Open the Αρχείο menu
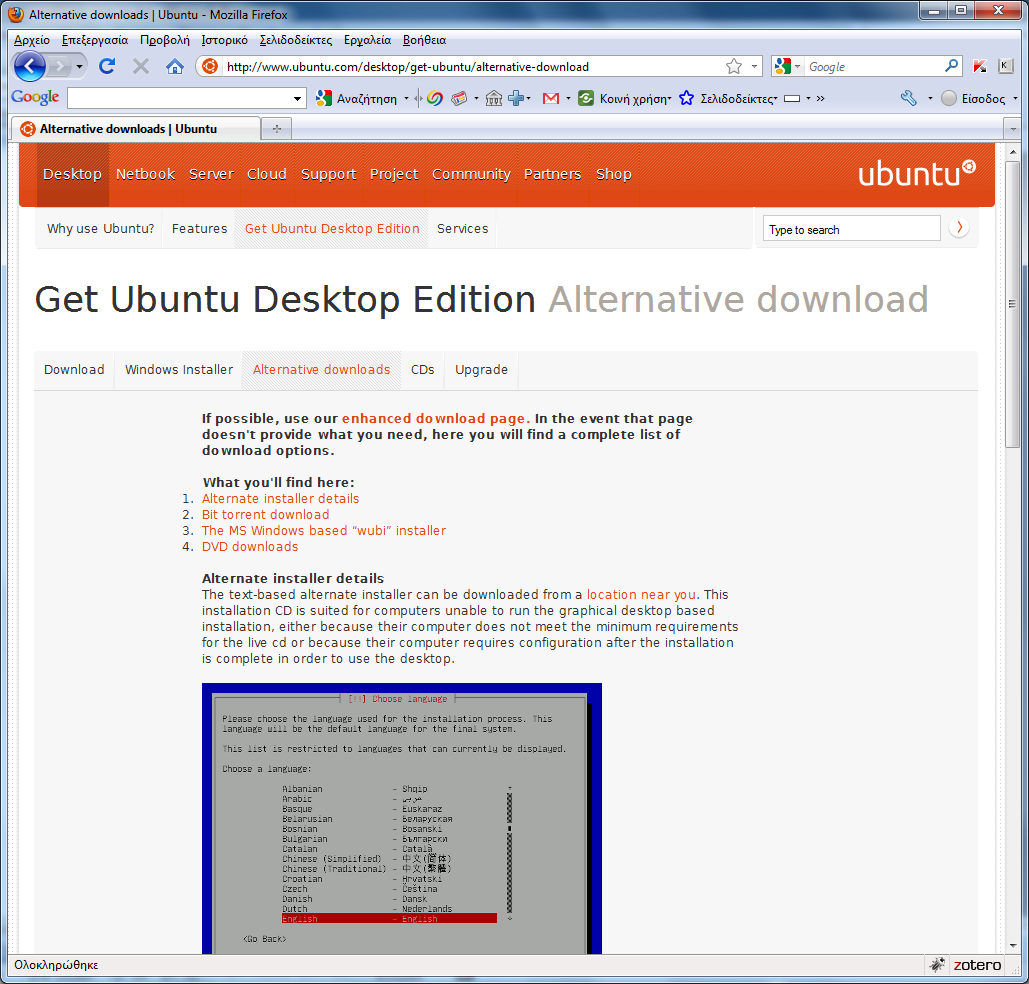The width and height of the screenshot is (1029, 984). (x=32, y=40)
